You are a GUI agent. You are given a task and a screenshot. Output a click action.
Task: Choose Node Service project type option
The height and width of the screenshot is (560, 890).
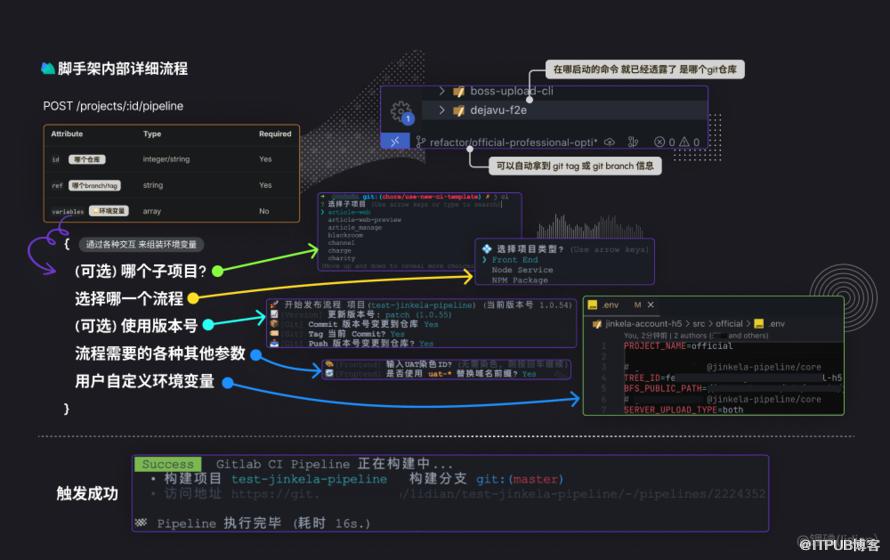click(522, 270)
